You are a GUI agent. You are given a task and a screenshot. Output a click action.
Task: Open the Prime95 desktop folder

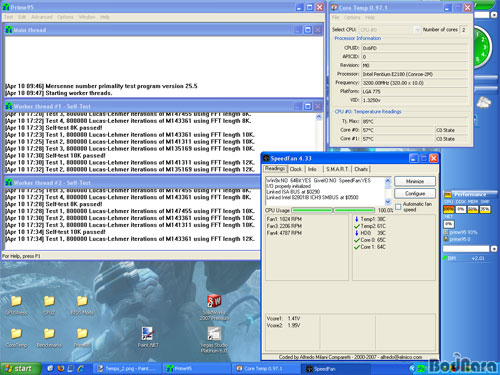[82, 338]
